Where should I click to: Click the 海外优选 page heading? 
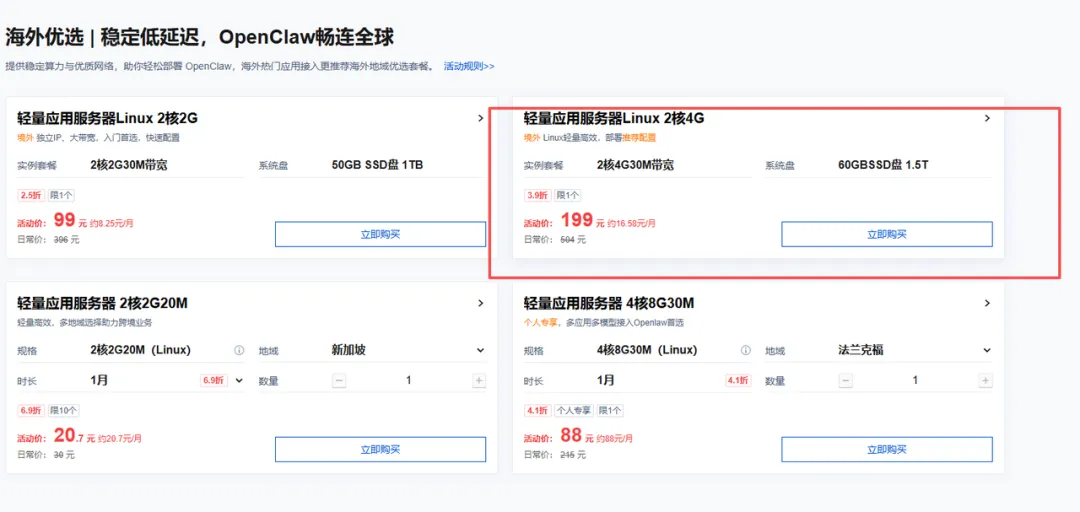200,37
